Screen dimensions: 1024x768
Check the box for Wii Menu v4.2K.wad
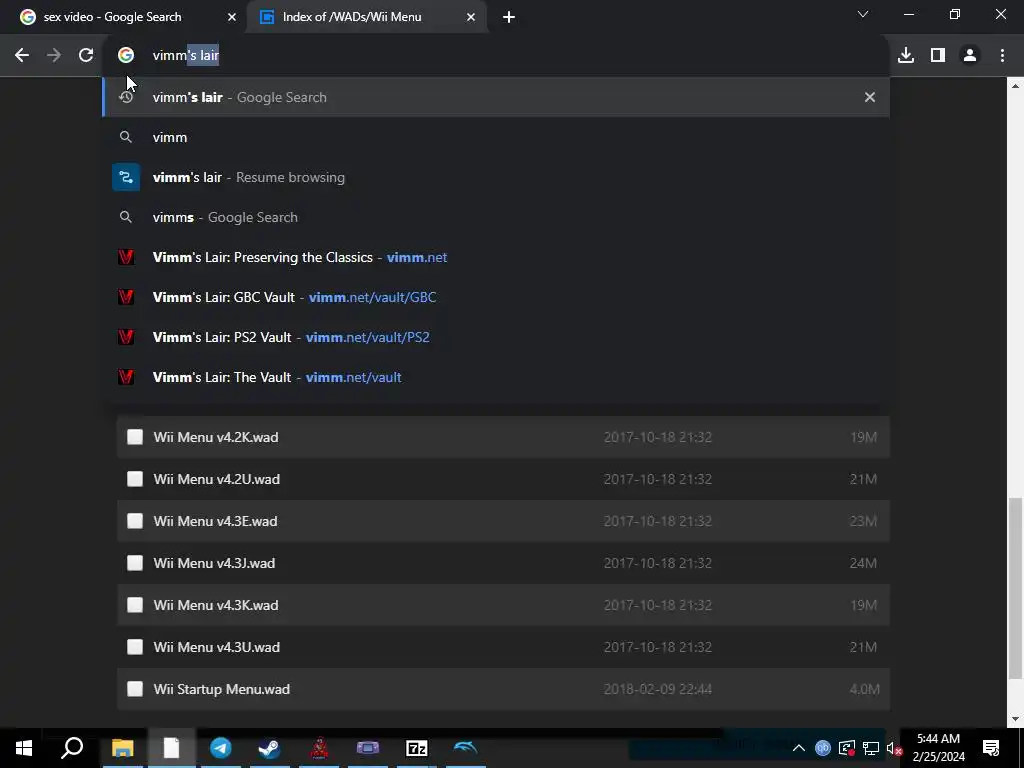click(135, 437)
